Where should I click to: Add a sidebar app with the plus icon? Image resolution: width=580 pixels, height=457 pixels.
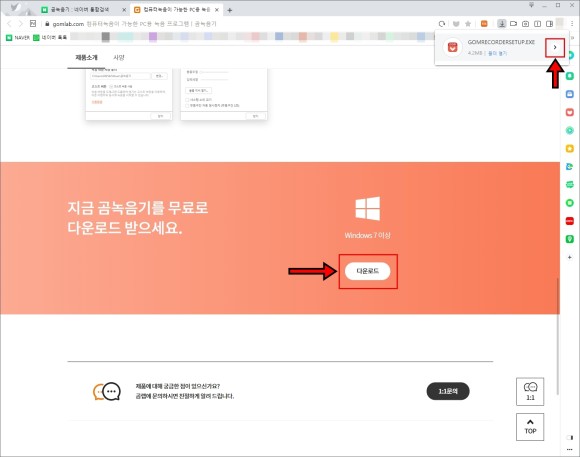point(570,257)
